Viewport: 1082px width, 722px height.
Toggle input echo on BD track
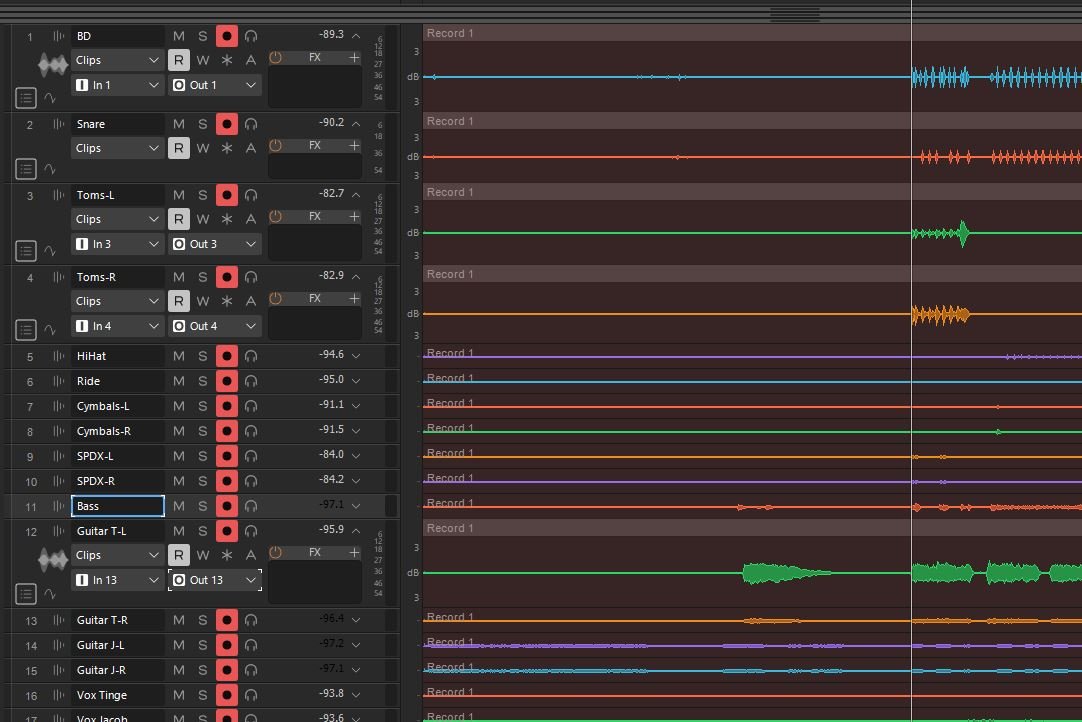point(251,36)
